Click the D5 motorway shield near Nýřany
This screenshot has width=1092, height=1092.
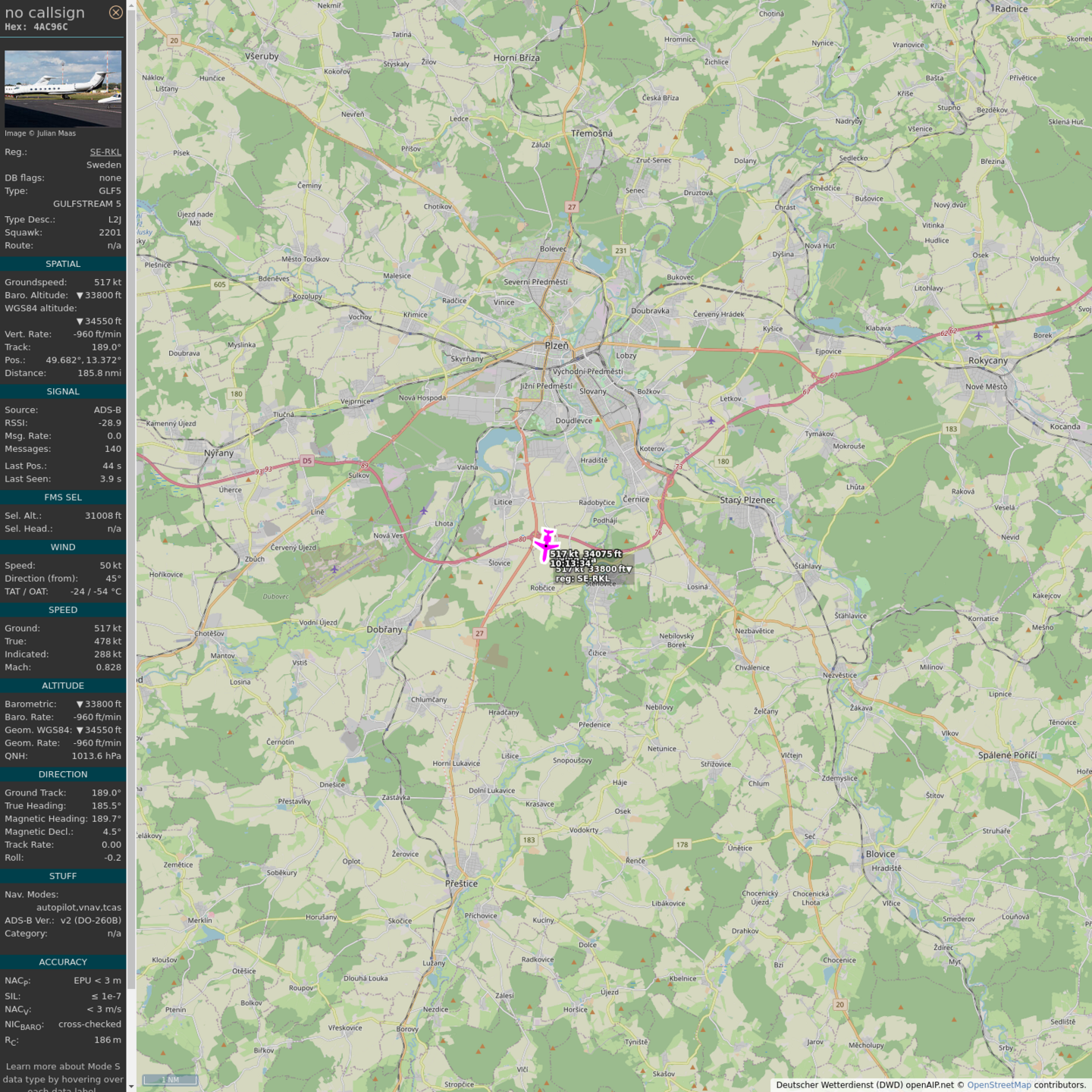[306, 460]
